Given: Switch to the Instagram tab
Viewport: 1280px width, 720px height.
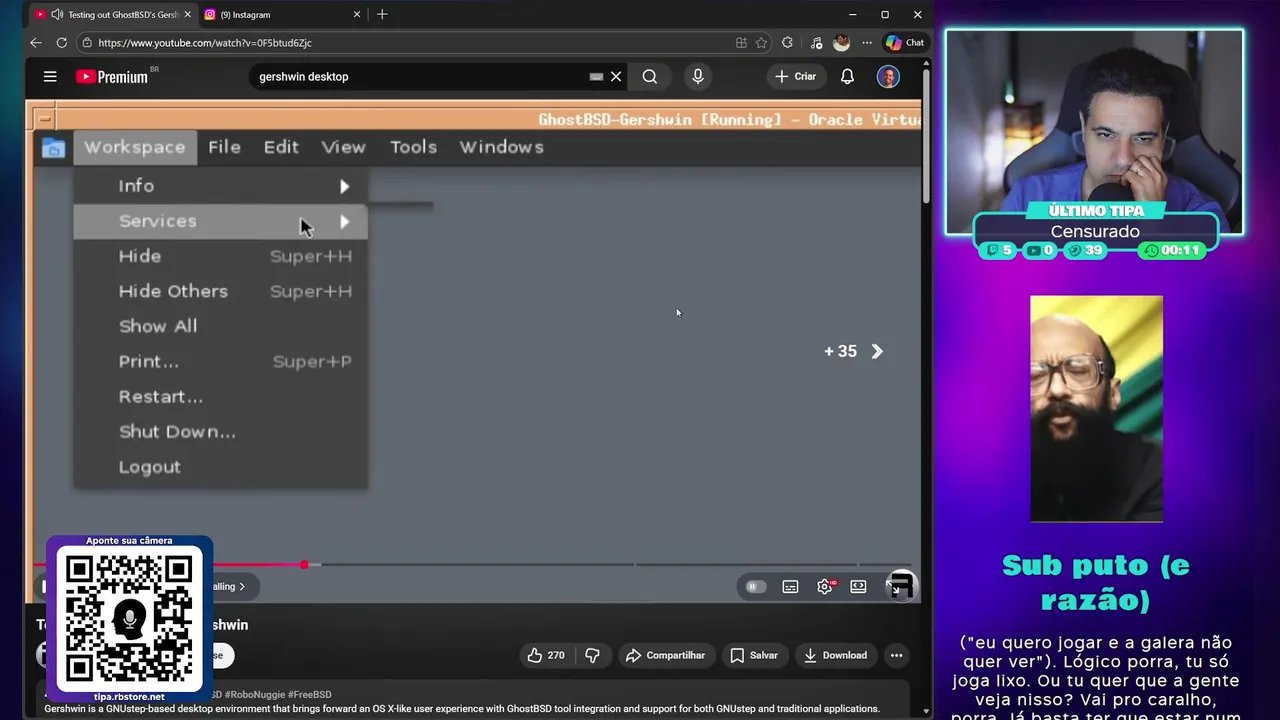Looking at the screenshot, I should [282, 15].
